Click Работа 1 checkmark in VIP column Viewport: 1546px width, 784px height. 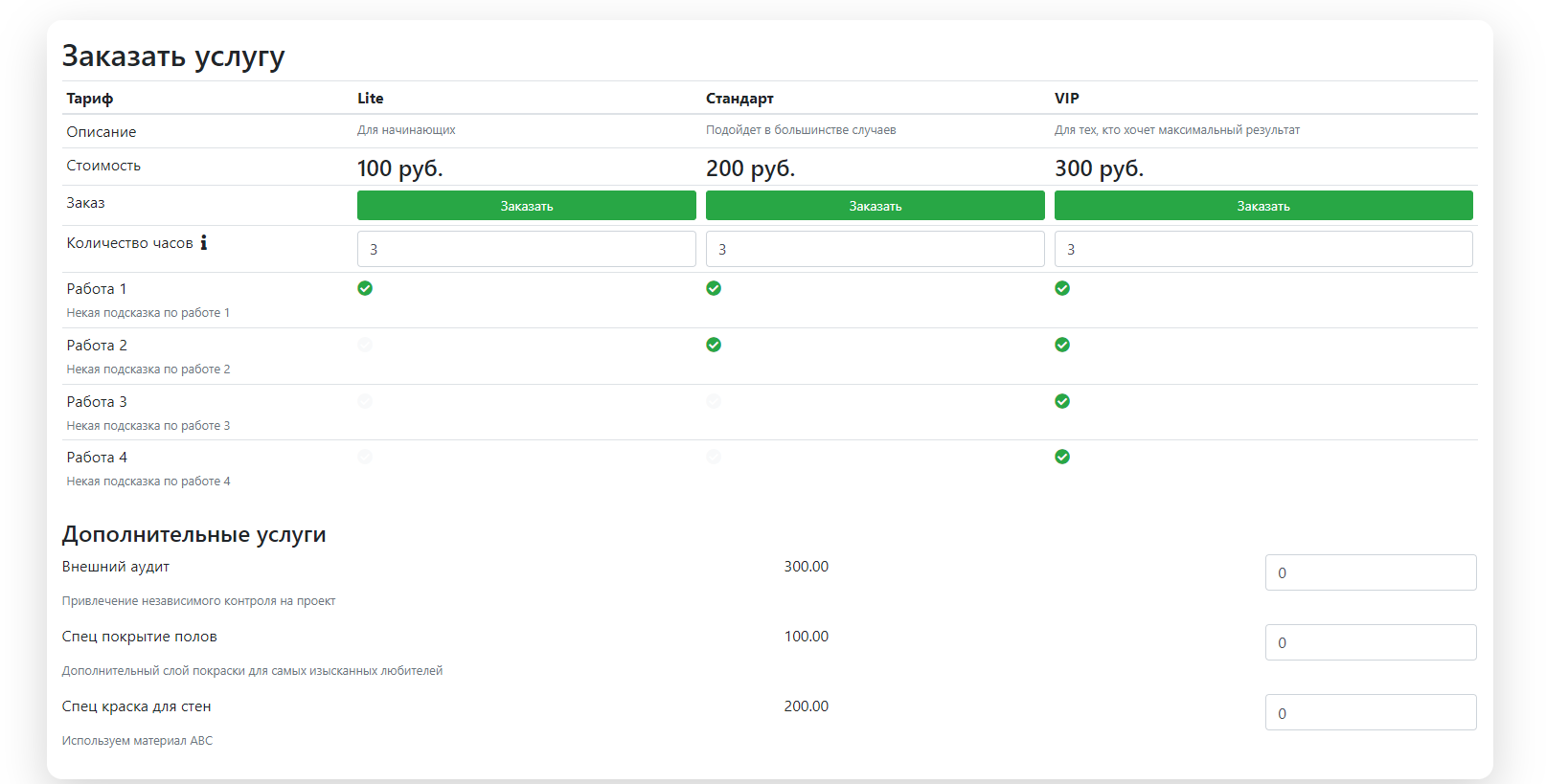click(1062, 288)
